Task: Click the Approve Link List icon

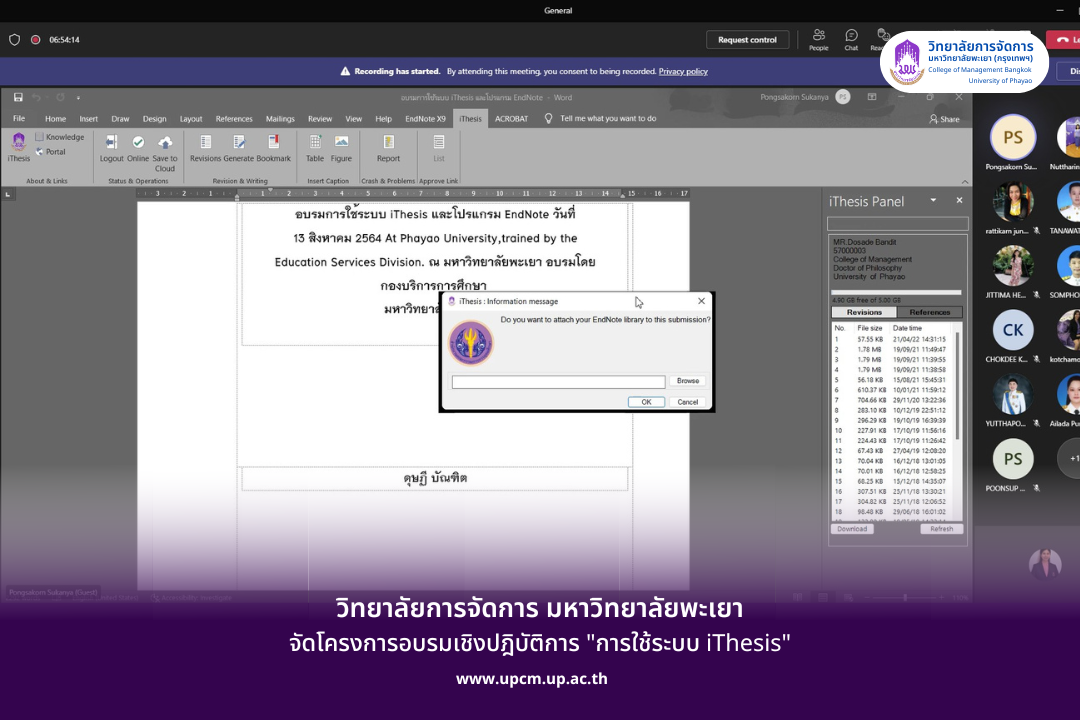Action: tap(439, 142)
